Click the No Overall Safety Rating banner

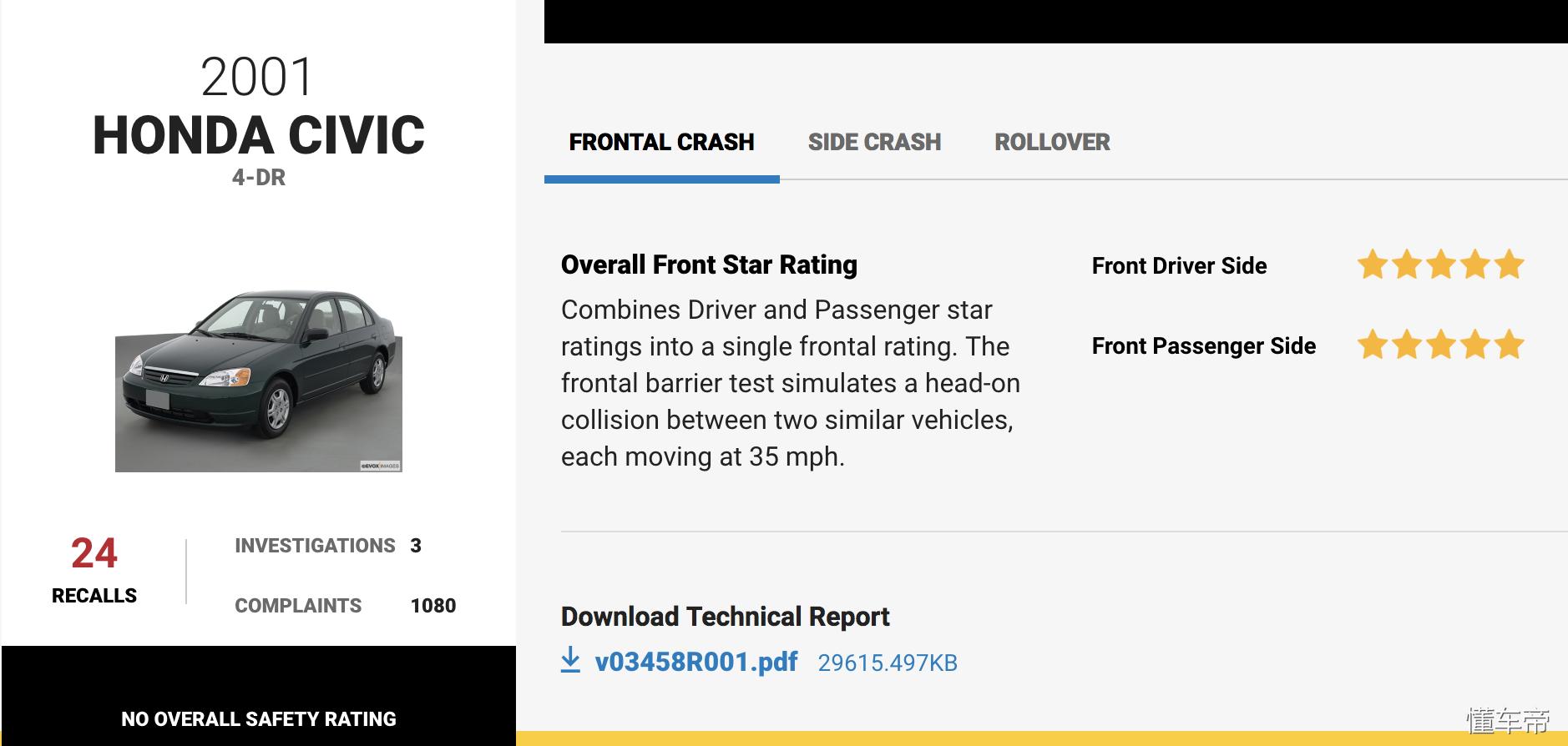259,718
